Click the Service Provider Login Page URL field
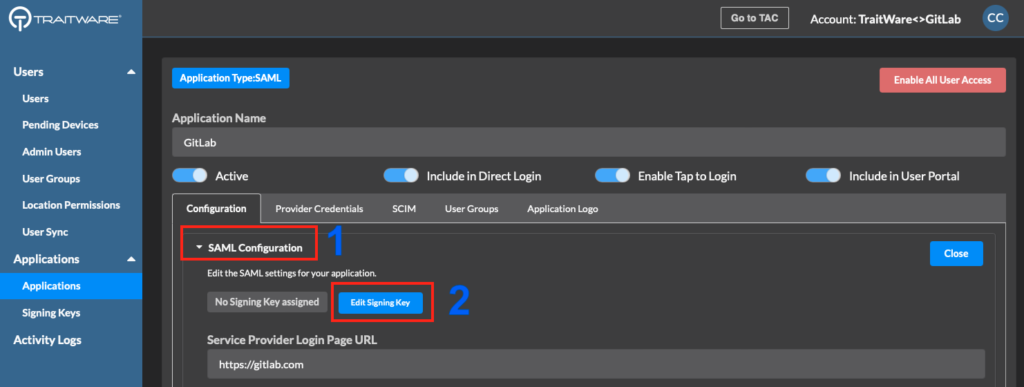 (596, 364)
